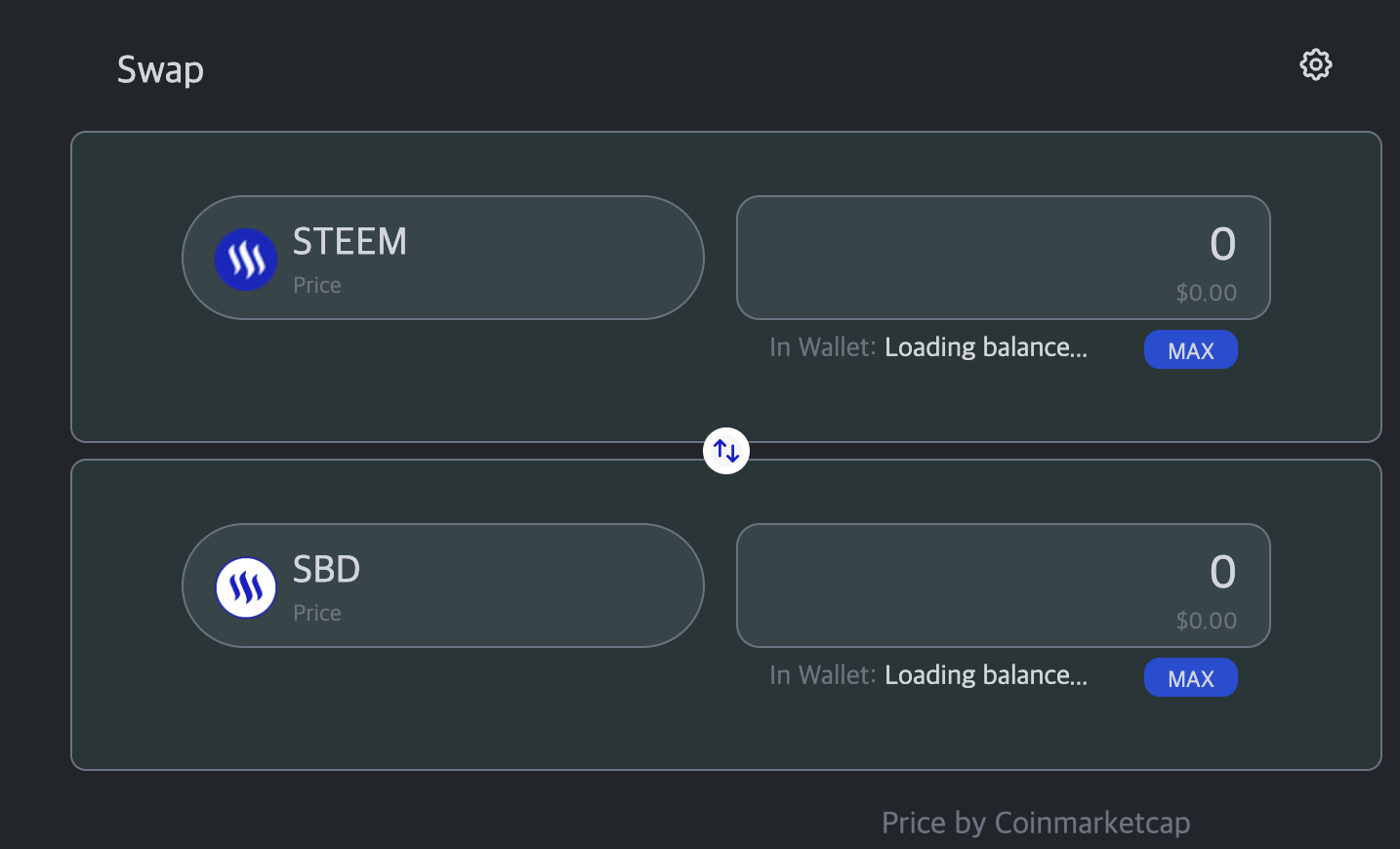
Task: Click the Price label under STEEM
Action: click(317, 286)
